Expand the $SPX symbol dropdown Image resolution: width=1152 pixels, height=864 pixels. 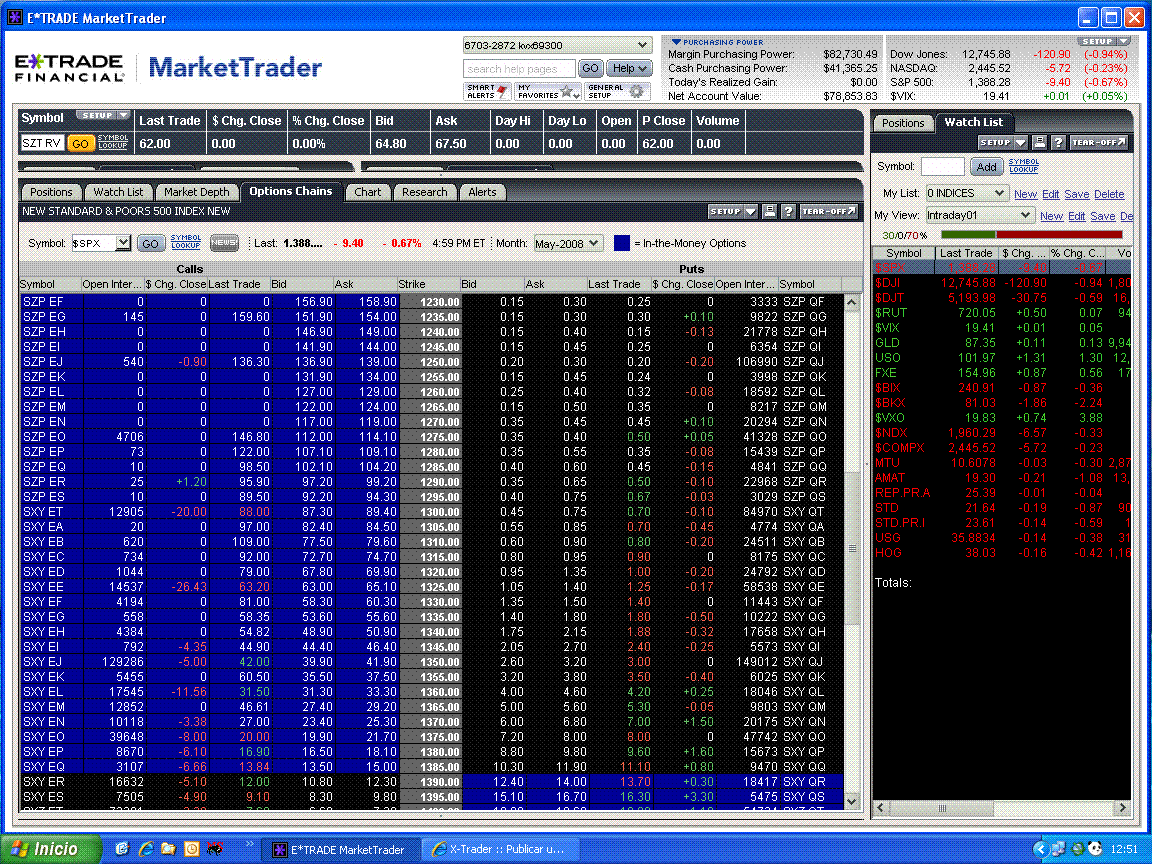click(123, 242)
